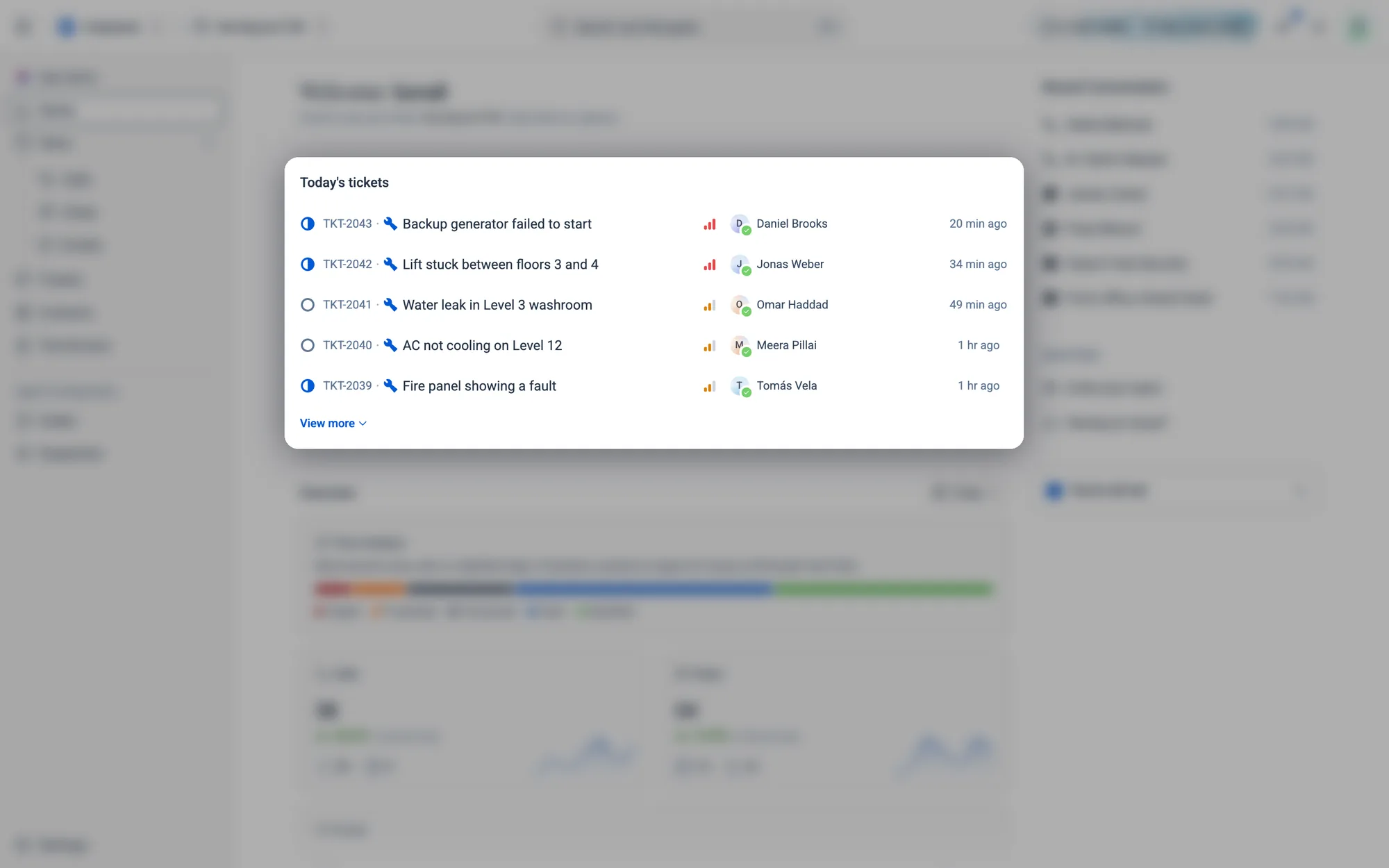Click the open status circle for TKT-2040
This screenshot has width=1389, height=868.
tap(307, 345)
